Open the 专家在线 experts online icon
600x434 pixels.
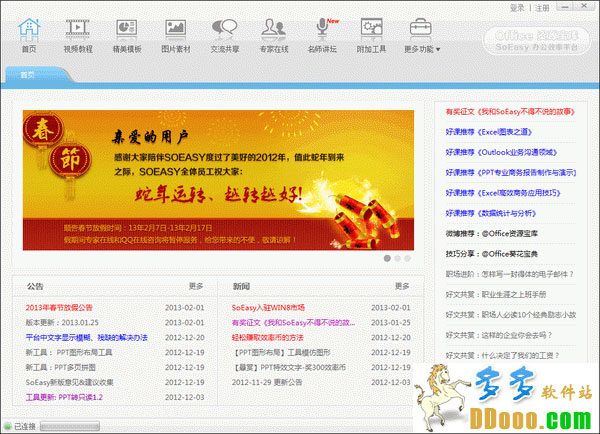click(x=274, y=30)
